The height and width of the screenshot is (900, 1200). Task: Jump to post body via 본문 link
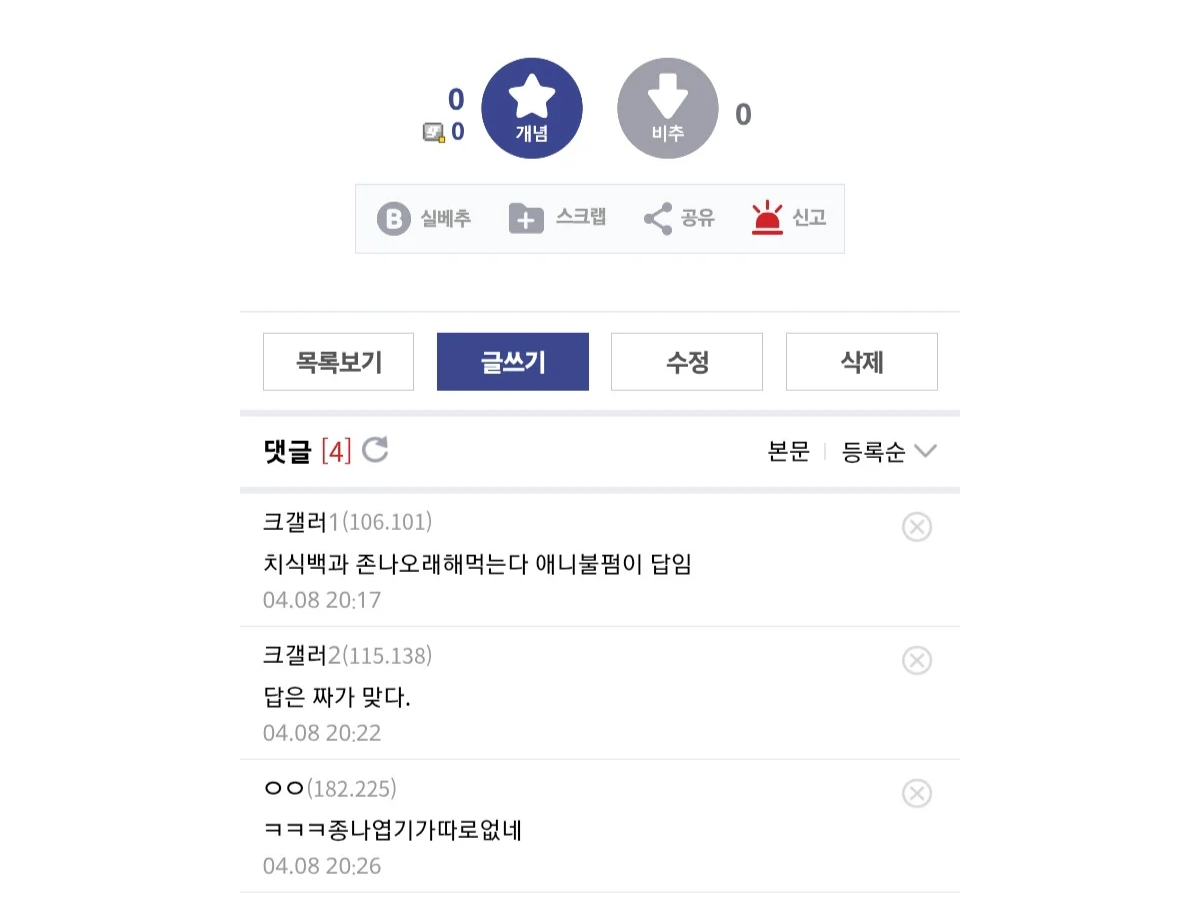point(788,452)
